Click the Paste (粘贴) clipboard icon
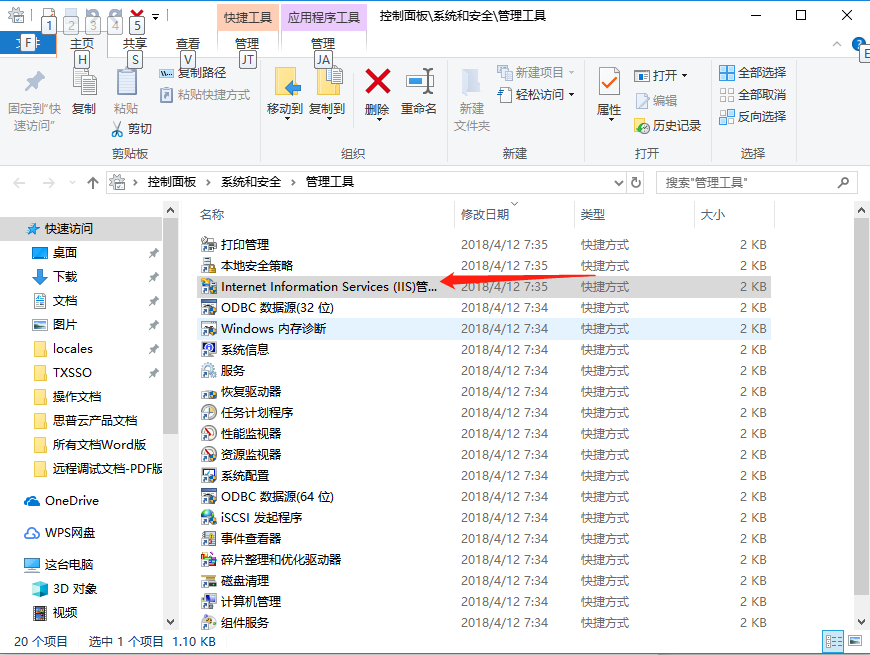Image resolution: width=870 pixels, height=655 pixels. (x=126, y=82)
